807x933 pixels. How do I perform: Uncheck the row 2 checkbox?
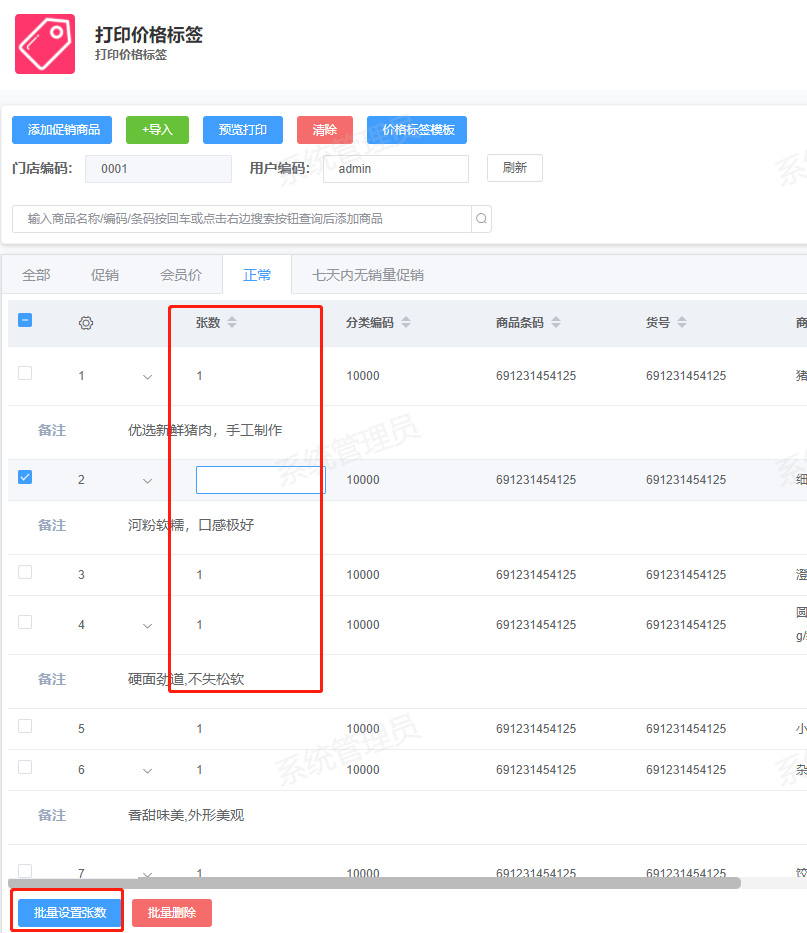click(25, 477)
